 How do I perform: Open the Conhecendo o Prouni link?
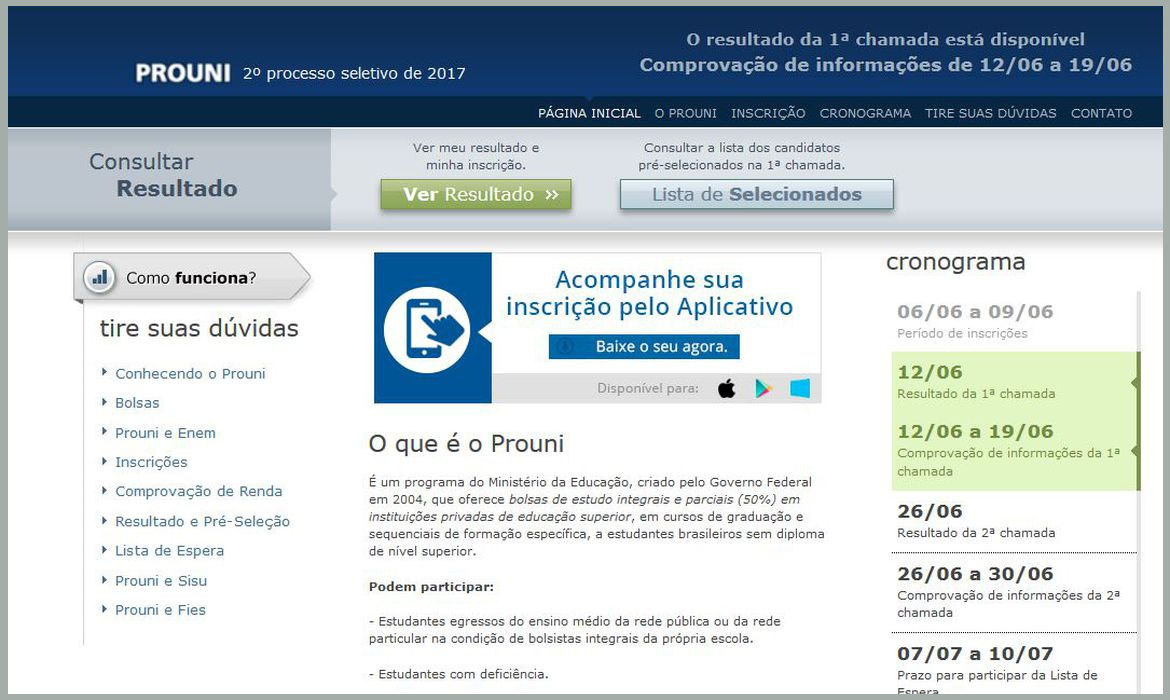pyautogui.click(x=190, y=374)
